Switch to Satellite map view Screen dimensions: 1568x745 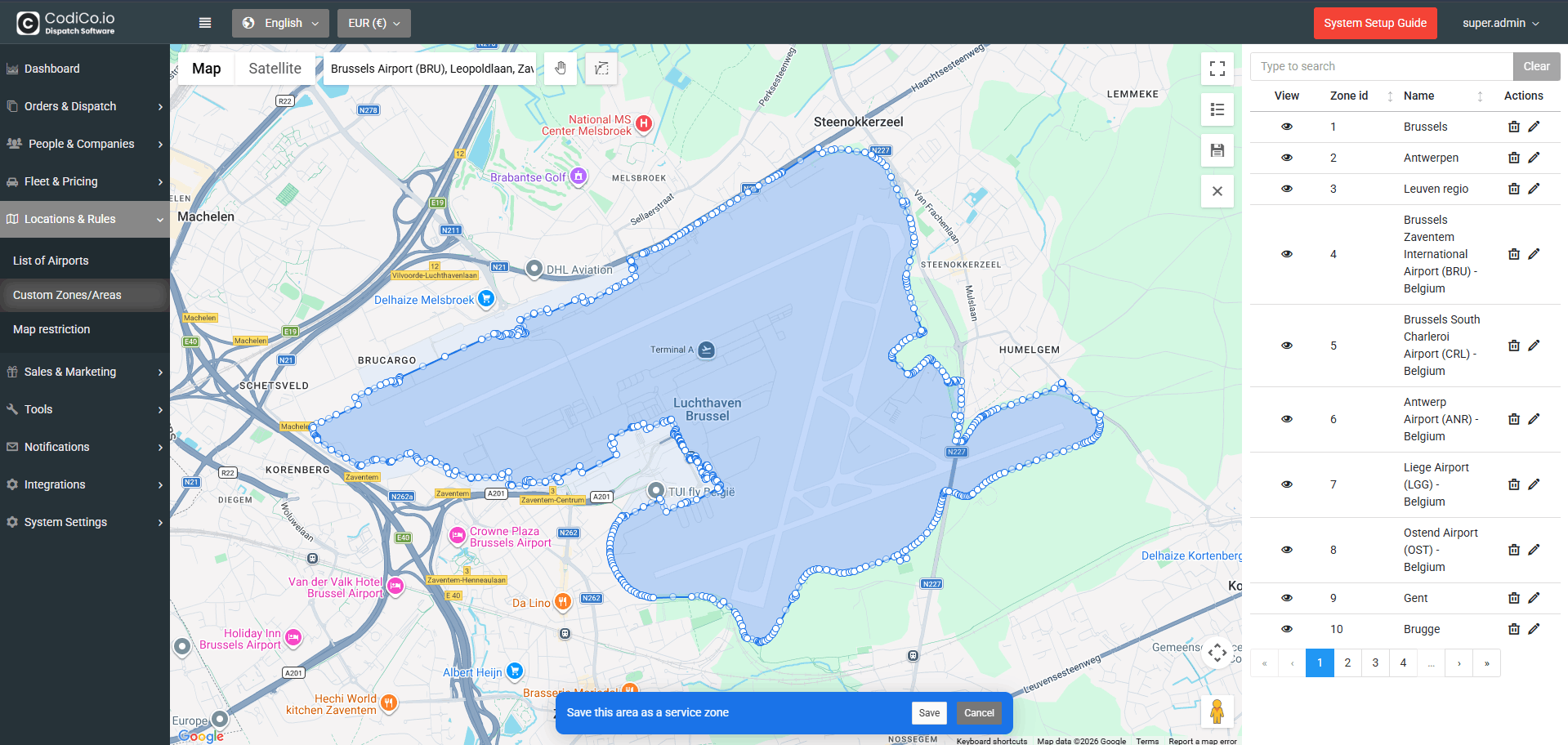pos(275,69)
